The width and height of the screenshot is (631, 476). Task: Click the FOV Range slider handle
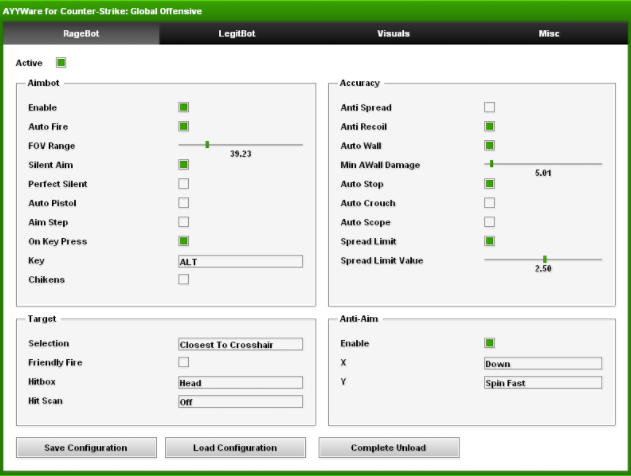tap(207, 144)
